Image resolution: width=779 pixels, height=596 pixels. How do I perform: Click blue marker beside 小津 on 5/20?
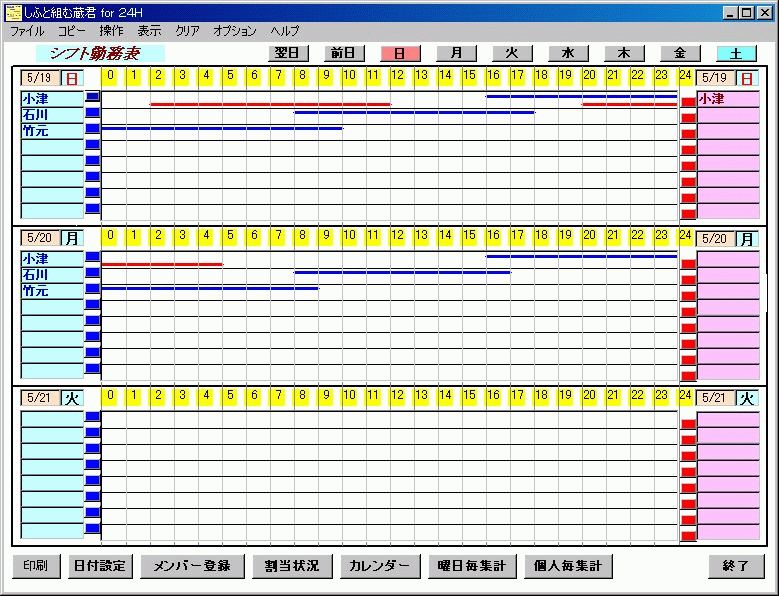(92, 256)
